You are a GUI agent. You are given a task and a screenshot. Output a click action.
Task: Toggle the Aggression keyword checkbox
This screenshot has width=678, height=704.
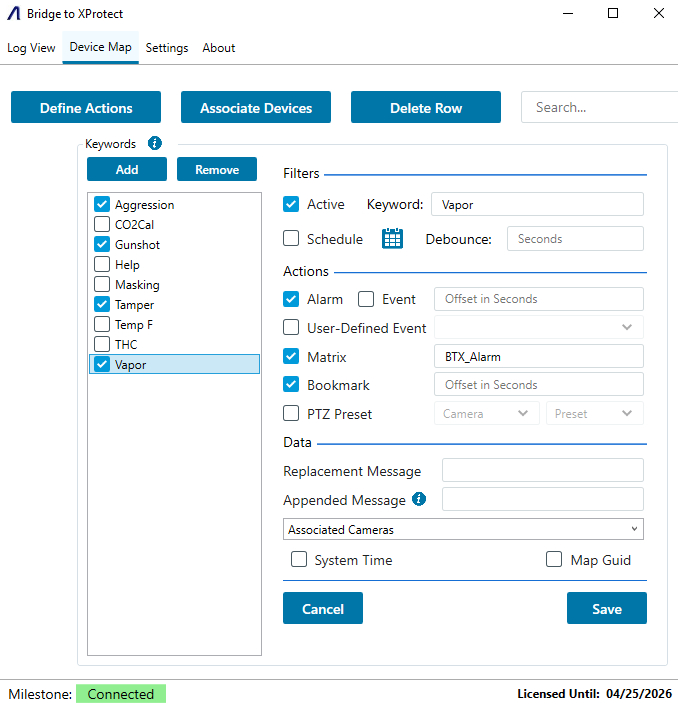tap(102, 204)
